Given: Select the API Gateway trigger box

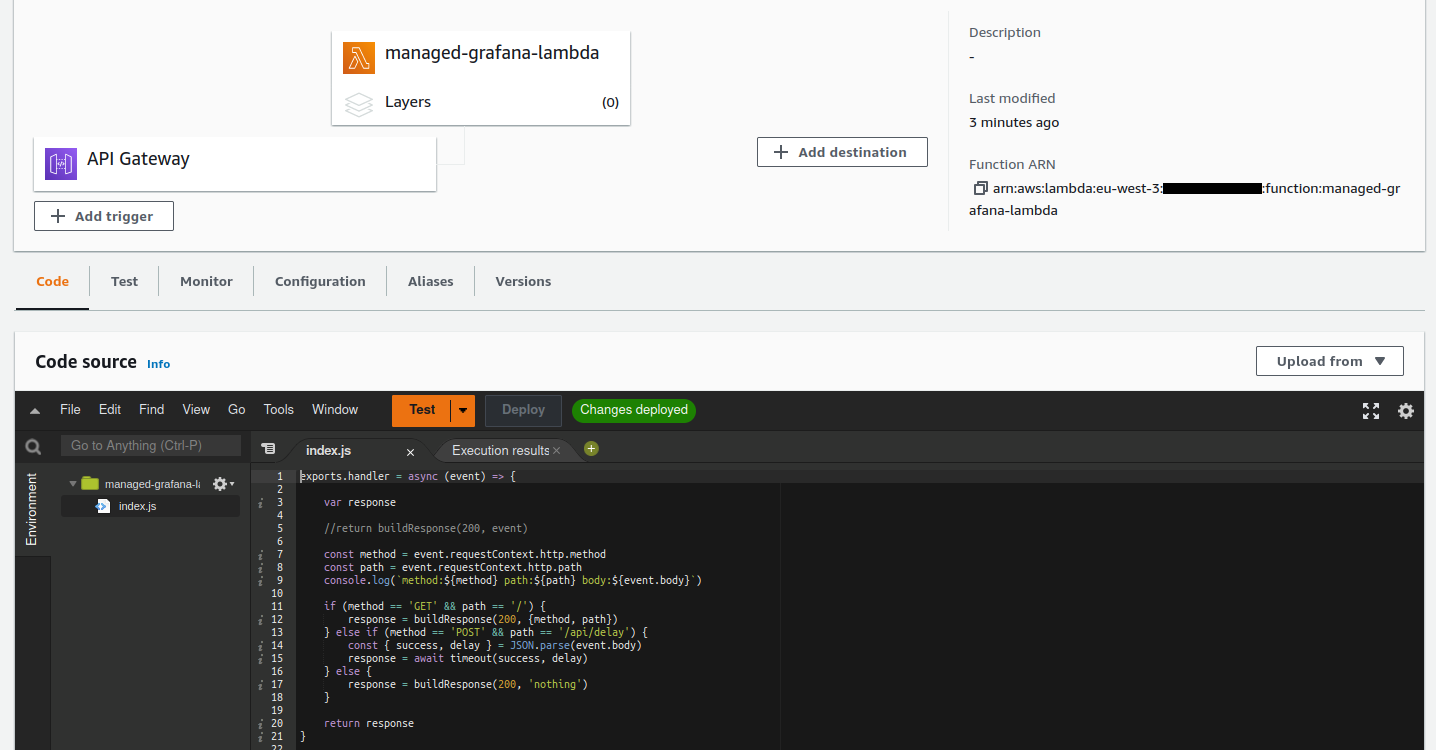Looking at the screenshot, I should 235,164.
